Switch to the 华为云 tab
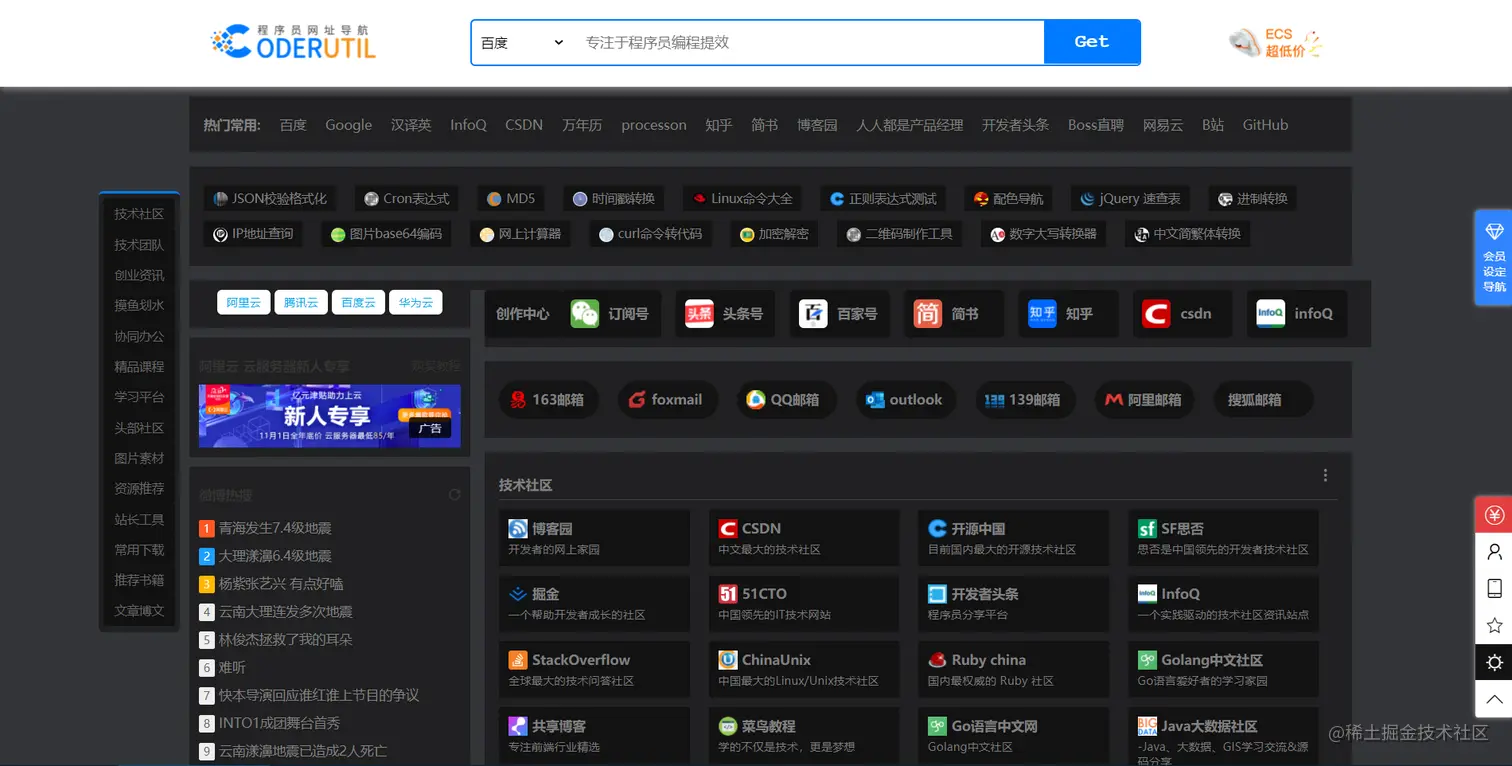1512x766 pixels. point(416,302)
